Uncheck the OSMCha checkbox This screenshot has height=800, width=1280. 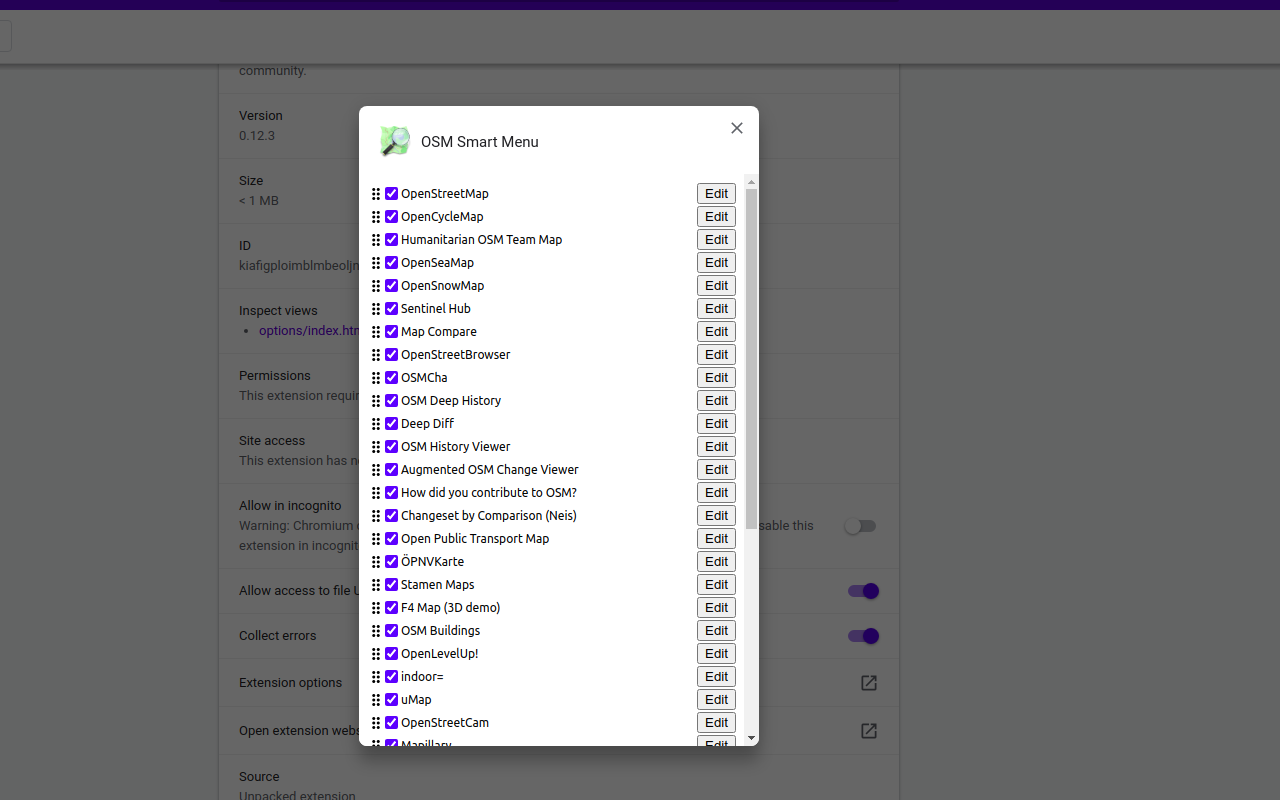(392, 377)
